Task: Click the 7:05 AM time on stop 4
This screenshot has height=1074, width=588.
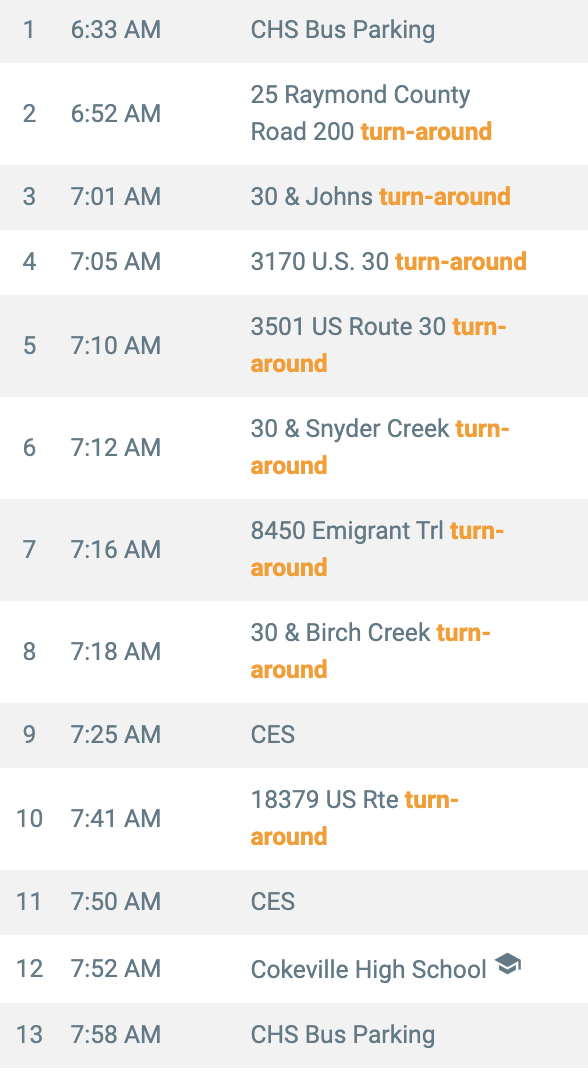Action: [116, 262]
